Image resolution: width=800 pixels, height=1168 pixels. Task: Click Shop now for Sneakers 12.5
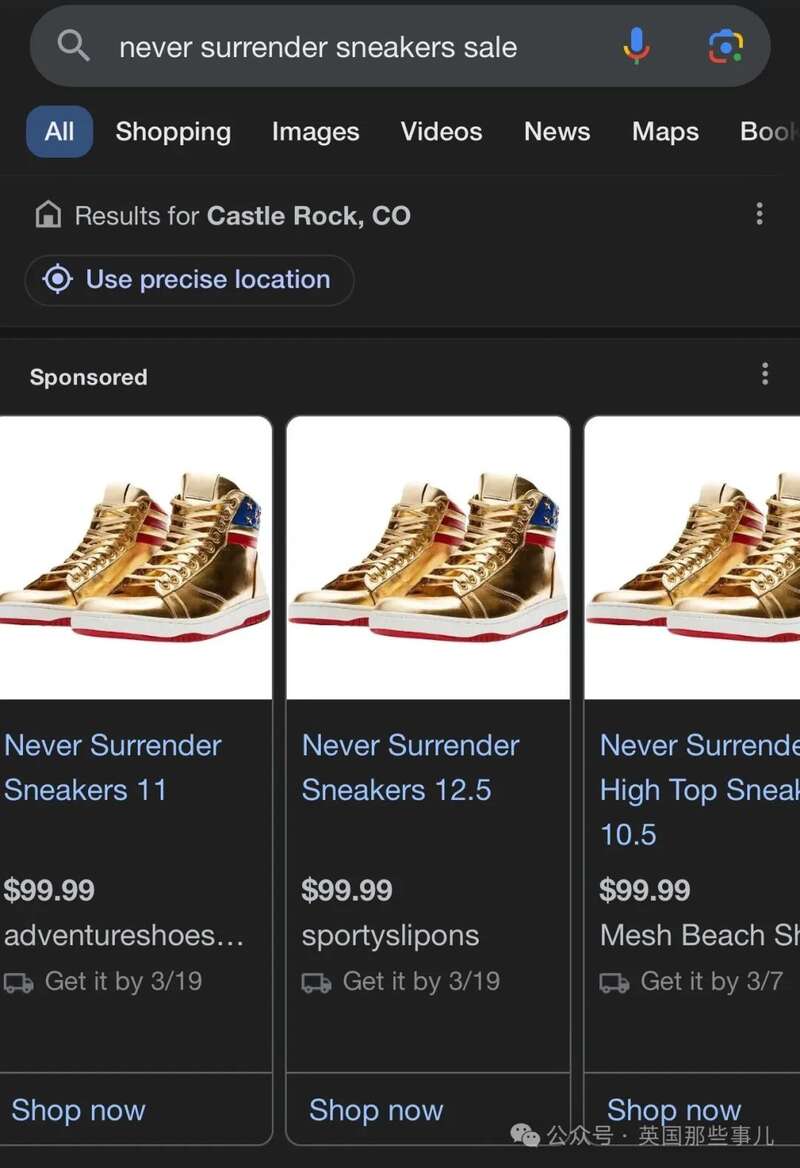click(x=376, y=1110)
